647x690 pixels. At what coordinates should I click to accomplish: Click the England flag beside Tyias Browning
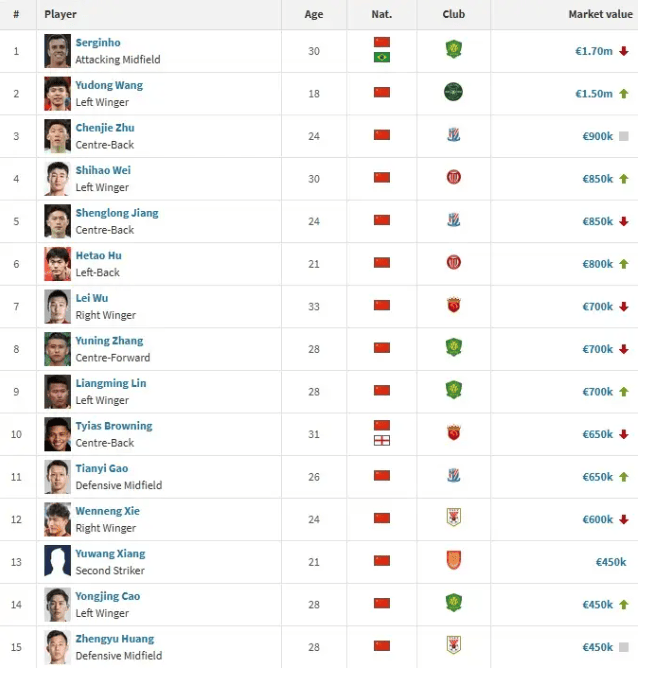point(382,440)
